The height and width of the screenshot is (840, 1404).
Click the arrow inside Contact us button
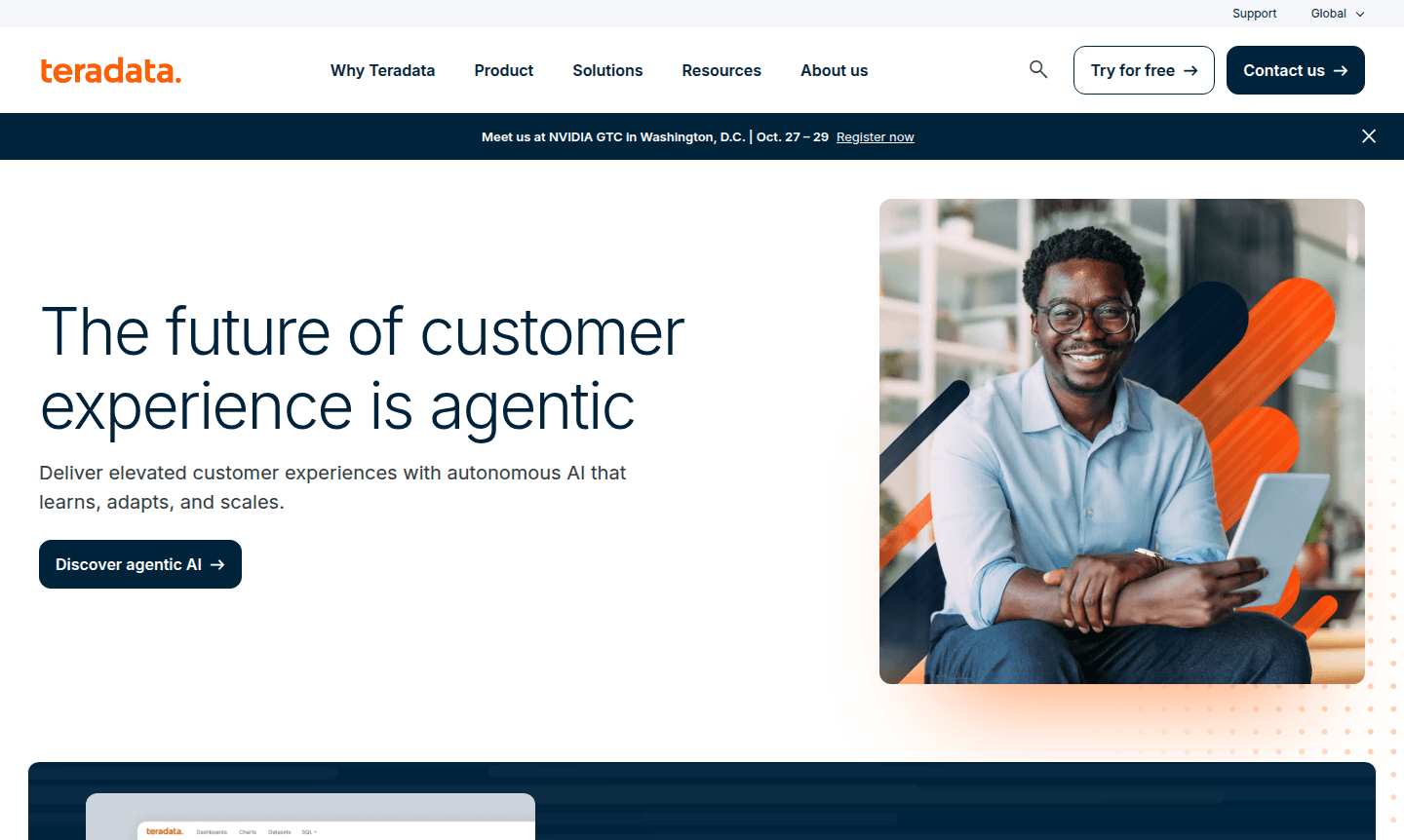(x=1344, y=70)
